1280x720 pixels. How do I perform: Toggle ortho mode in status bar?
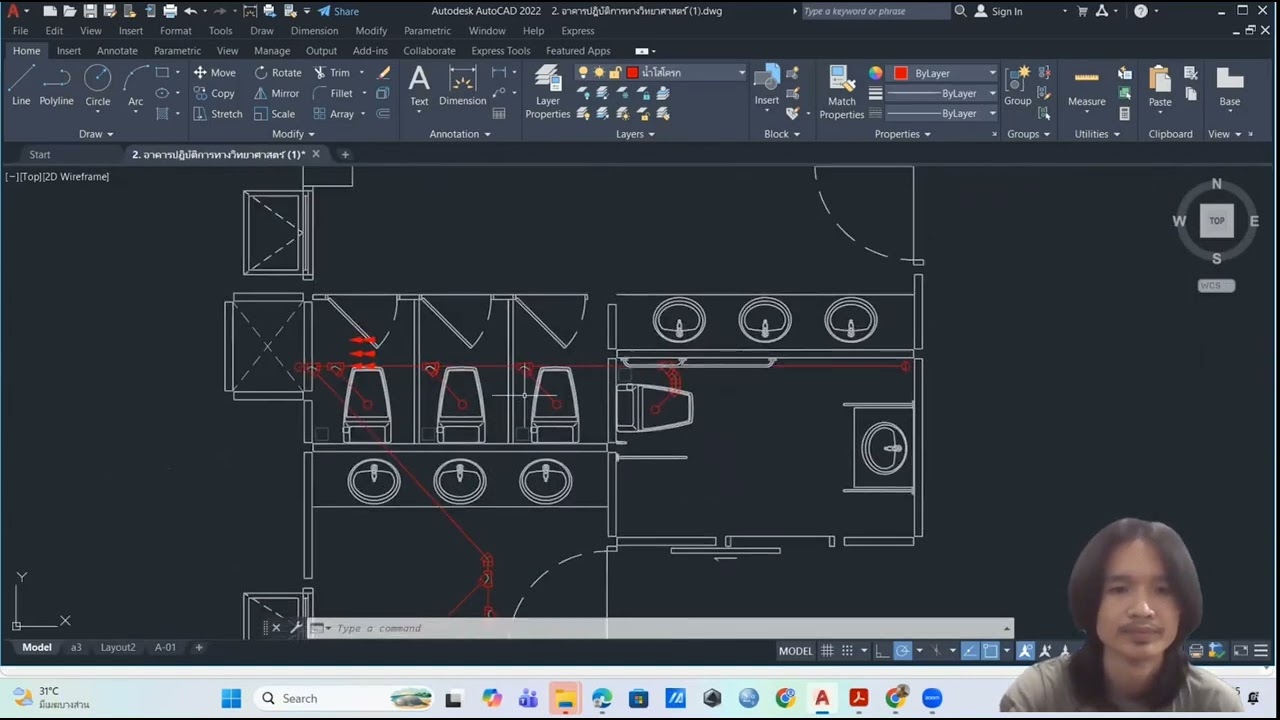881,650
